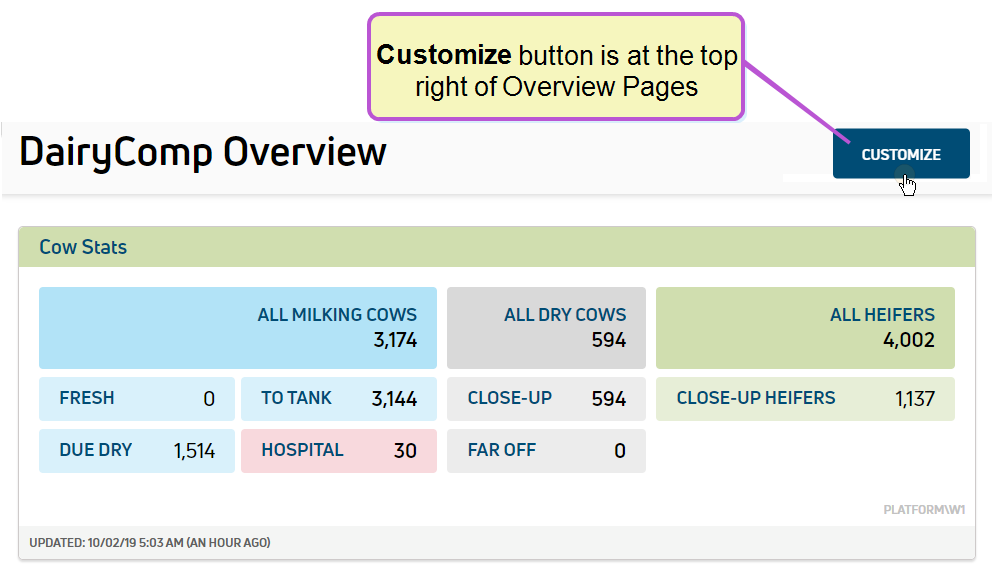Open the ALL DRY COWS tile
Screen dimensions: 992x577
(546, 328)
